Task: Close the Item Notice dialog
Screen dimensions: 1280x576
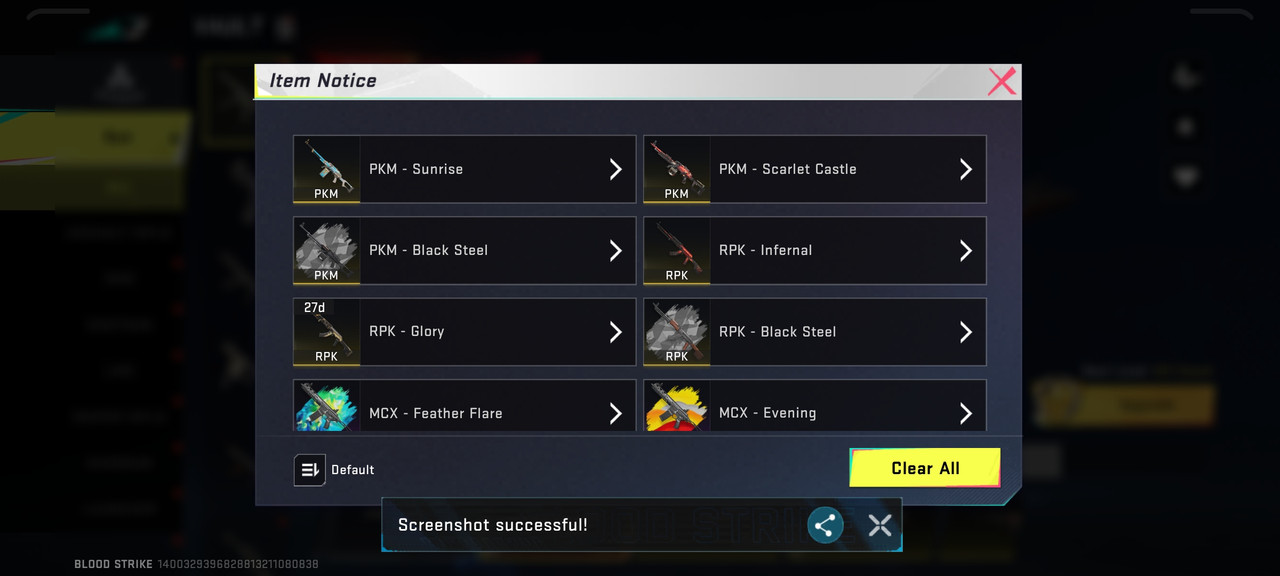Action: 1001,81
